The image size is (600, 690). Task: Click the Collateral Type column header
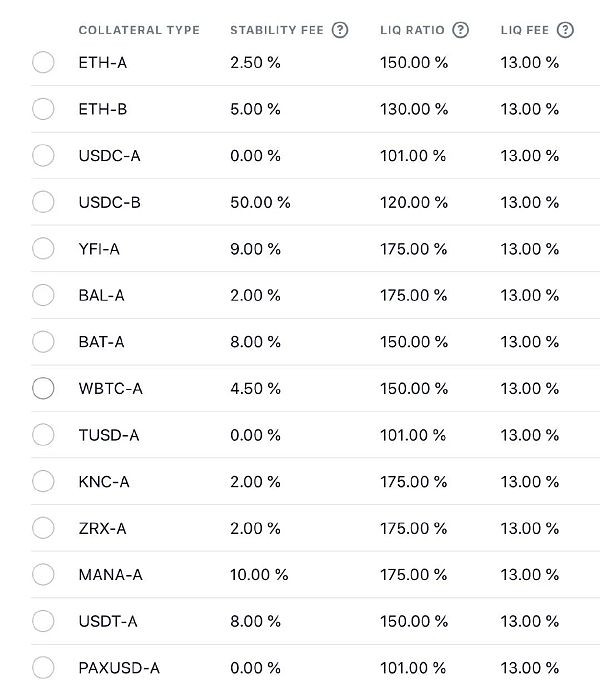(139, 30)
